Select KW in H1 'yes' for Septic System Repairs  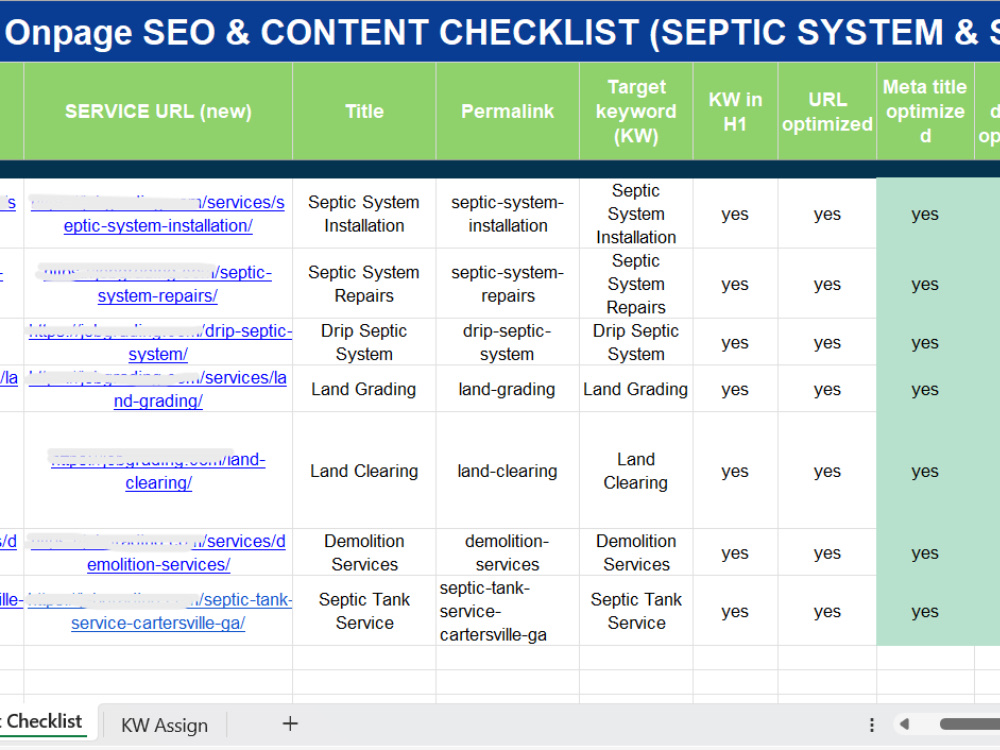(x=735, y=284)
